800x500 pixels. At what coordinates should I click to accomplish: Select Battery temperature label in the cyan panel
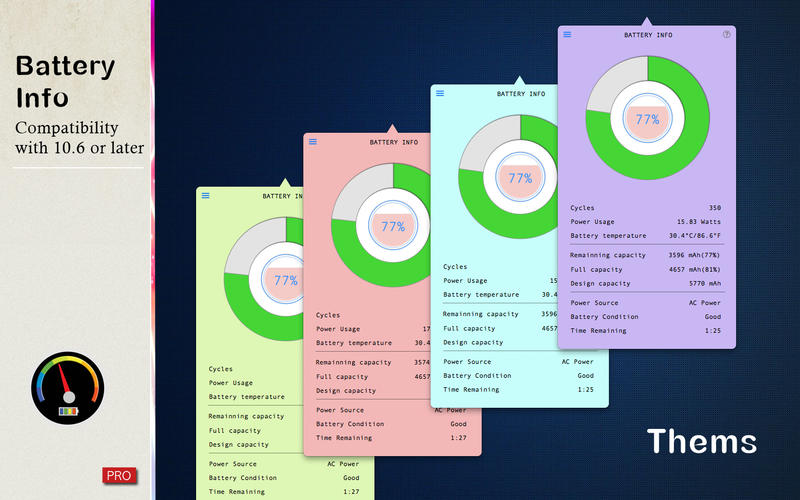(481, 294)
